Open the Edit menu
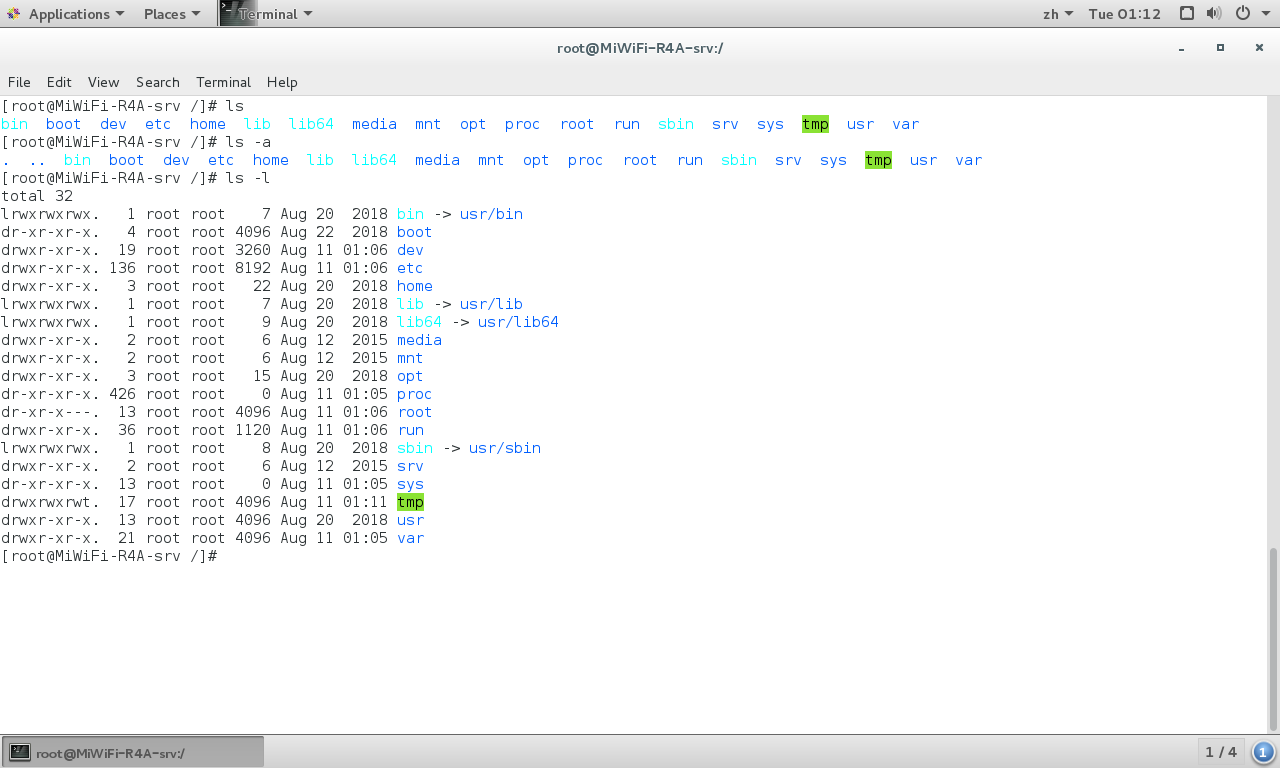The width and height of the screenshot is (1280, 768). 59,82
